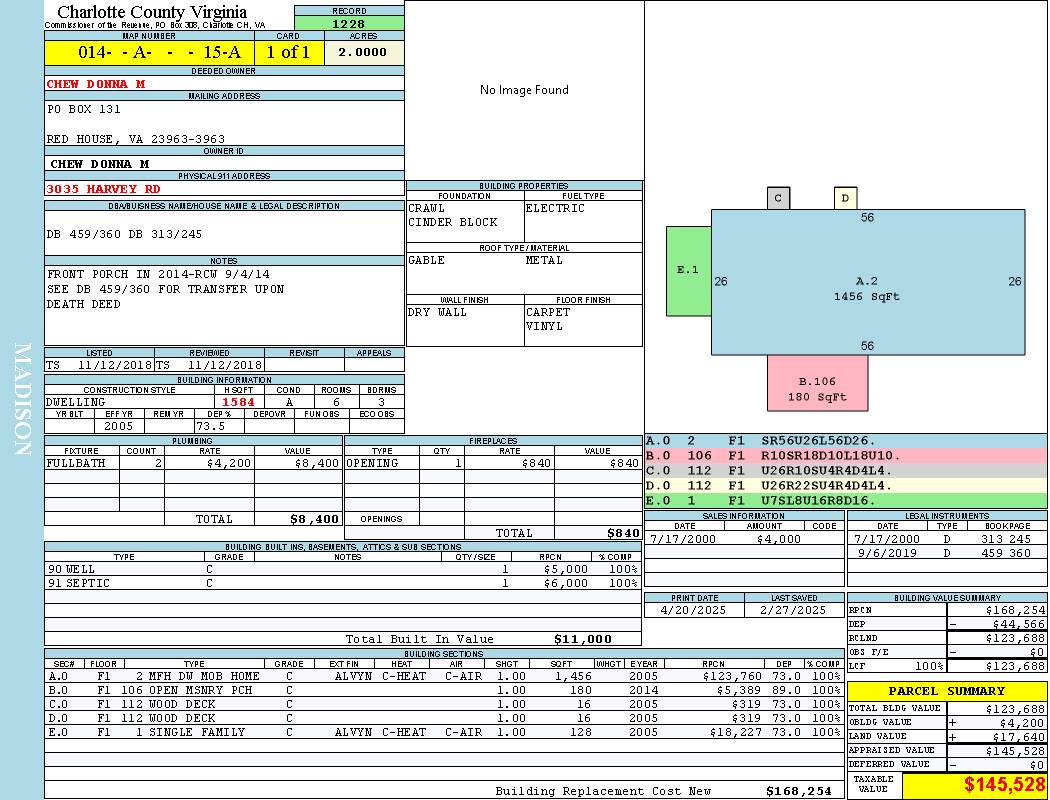Screen dimensions: 1050x800
Task: Click wall finish DRY WALL
Action: tap(437, 313)
